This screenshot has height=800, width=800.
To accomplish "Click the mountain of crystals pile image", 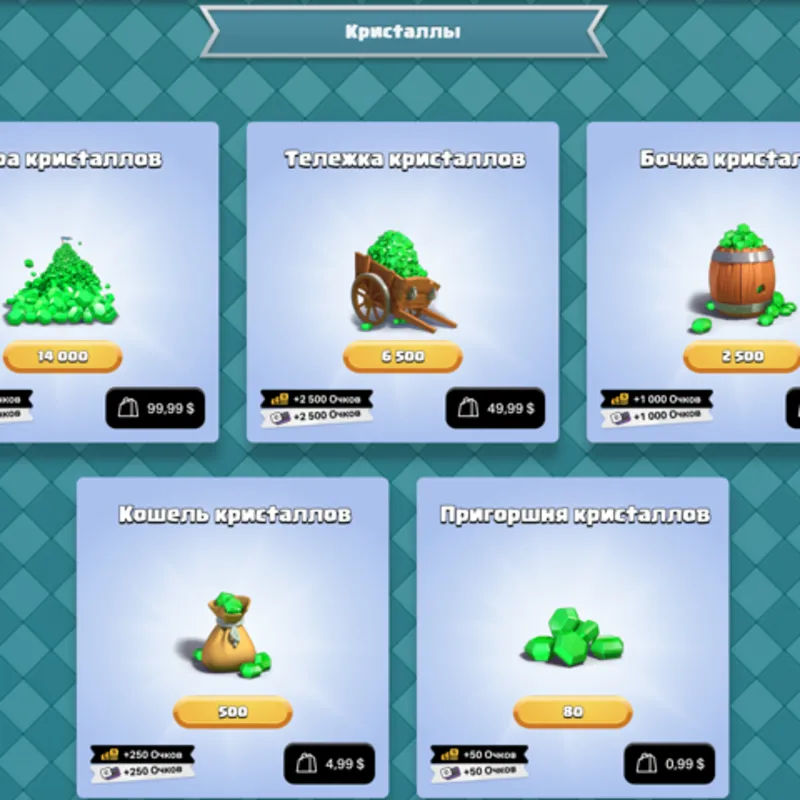I will pyautogui.click(x=61, y=282).
